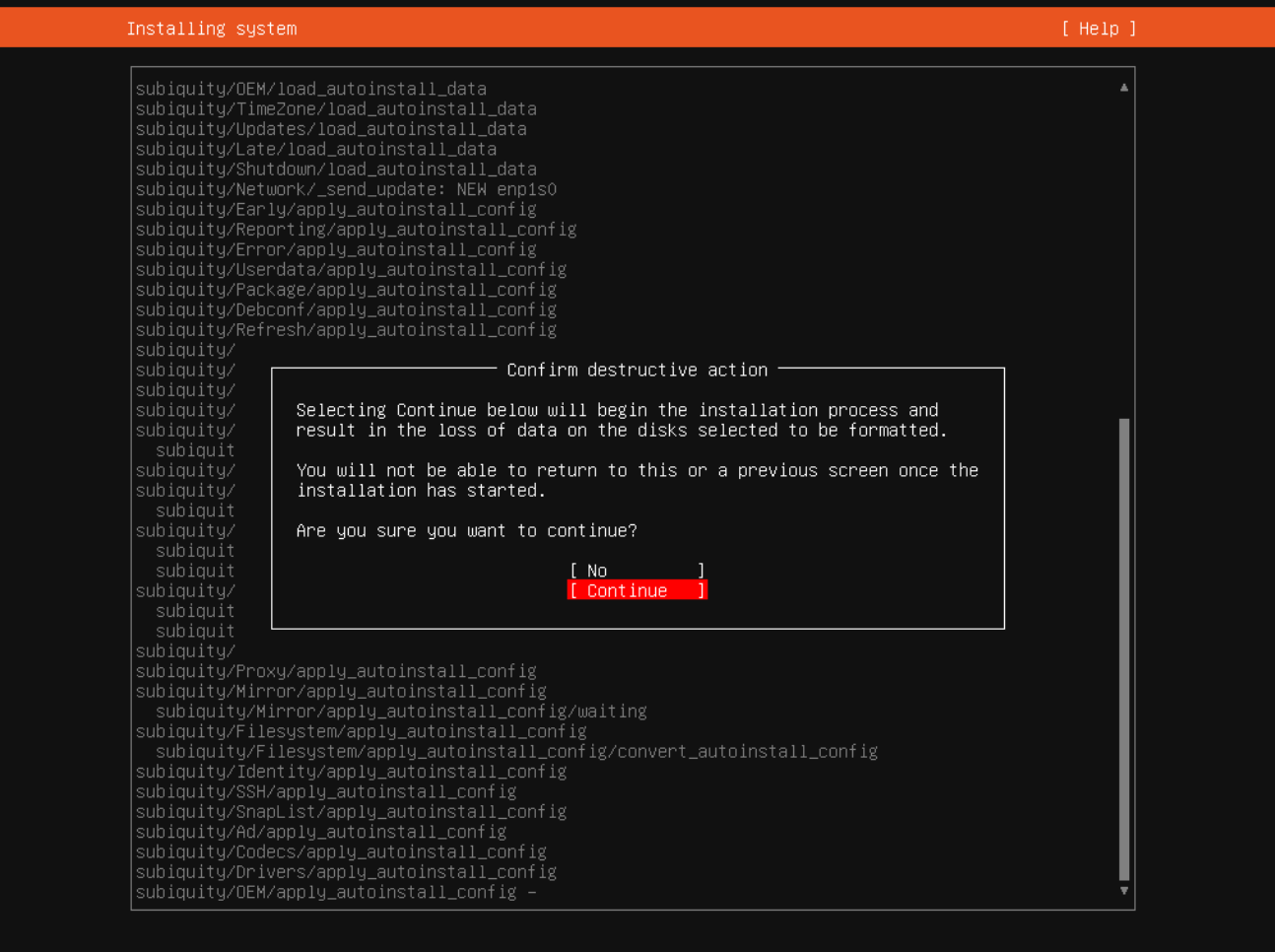Open the Help menu in header
Image resolution: width=1275 pixels, height=952 pixels.
[1099, 29]
